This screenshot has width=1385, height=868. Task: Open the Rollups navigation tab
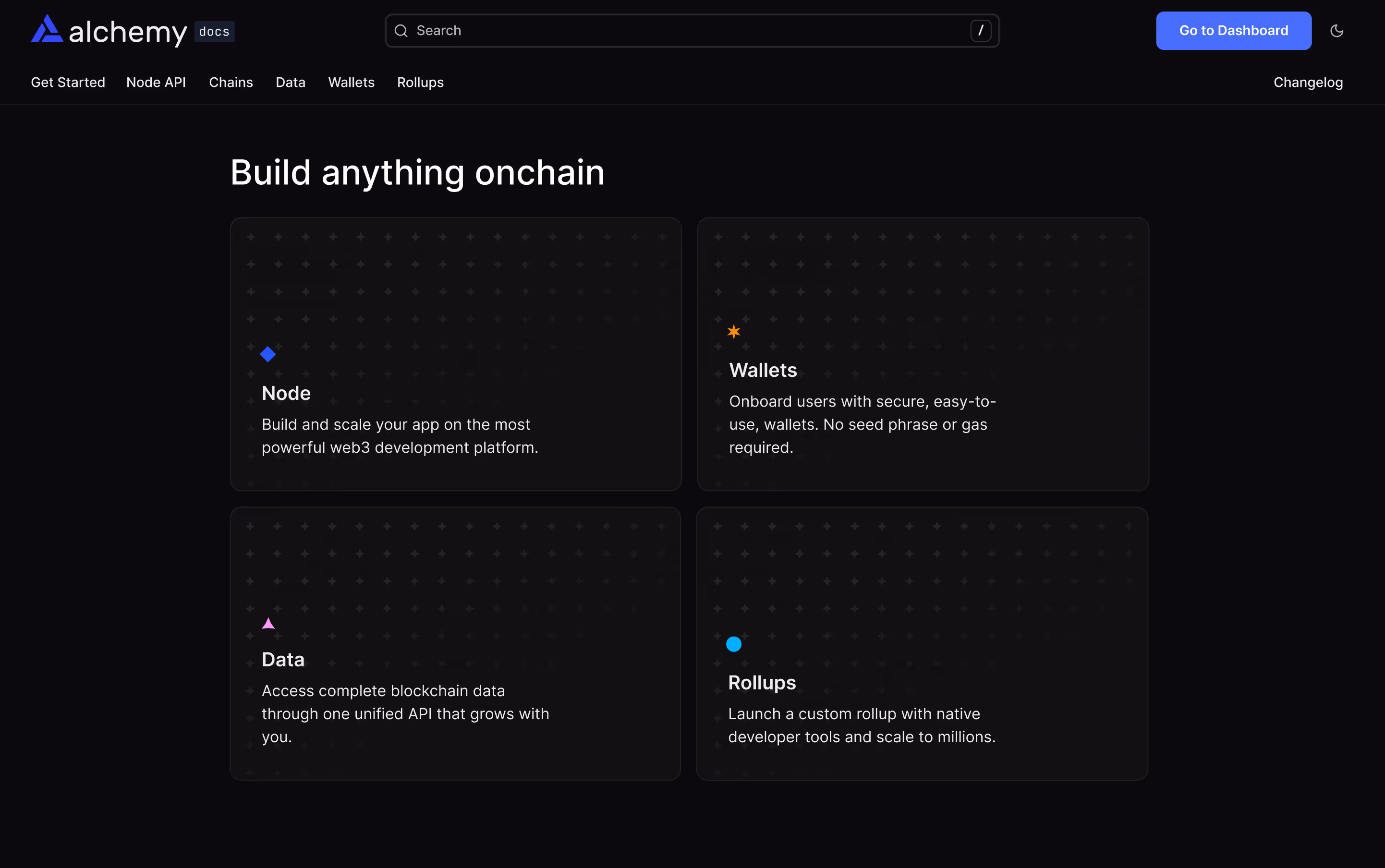coord(420,83)
